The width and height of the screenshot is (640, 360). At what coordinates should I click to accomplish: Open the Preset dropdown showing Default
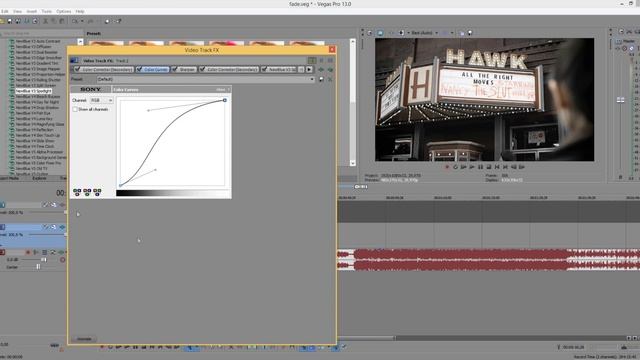tap(206, 79)
